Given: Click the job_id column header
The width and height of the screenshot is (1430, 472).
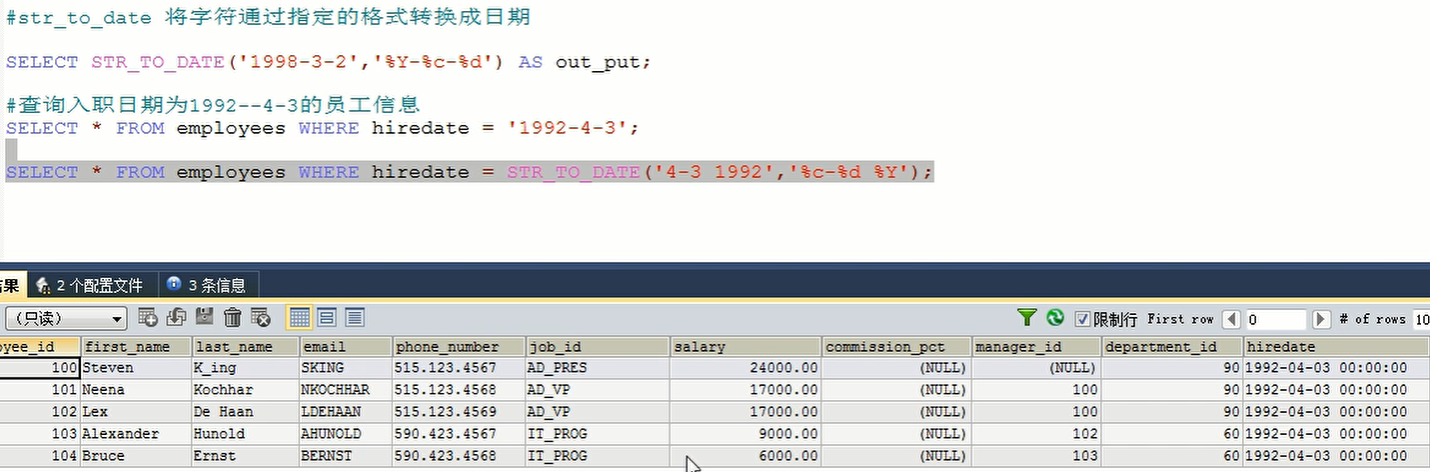Looking at the screenshot, I should coord(597,346).
